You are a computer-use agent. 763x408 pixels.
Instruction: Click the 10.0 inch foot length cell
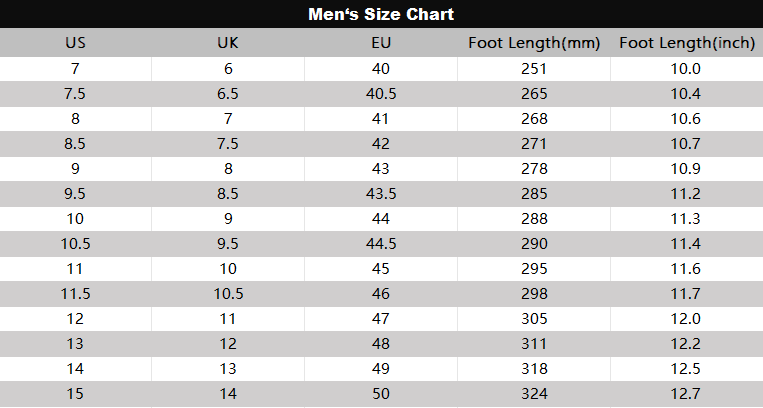pos(686,69)
